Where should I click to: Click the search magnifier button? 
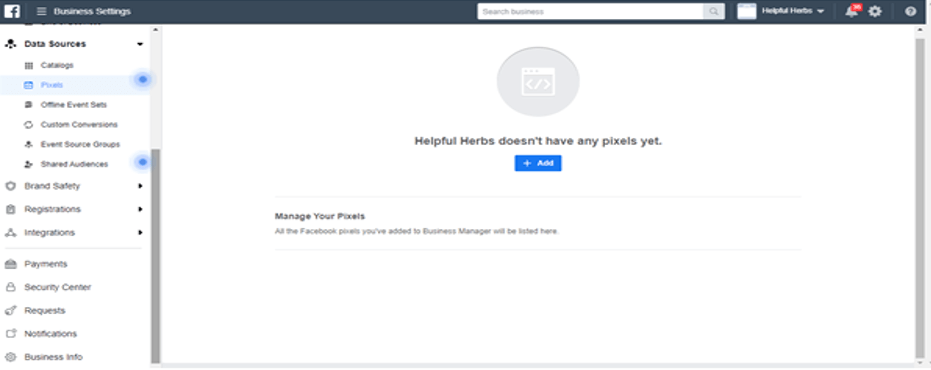(x=714, y=11)
